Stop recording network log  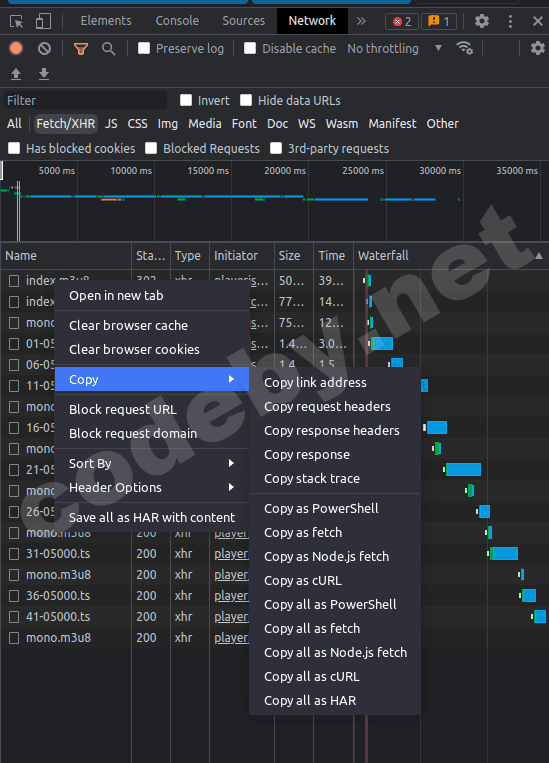click(x=16, y=48)
